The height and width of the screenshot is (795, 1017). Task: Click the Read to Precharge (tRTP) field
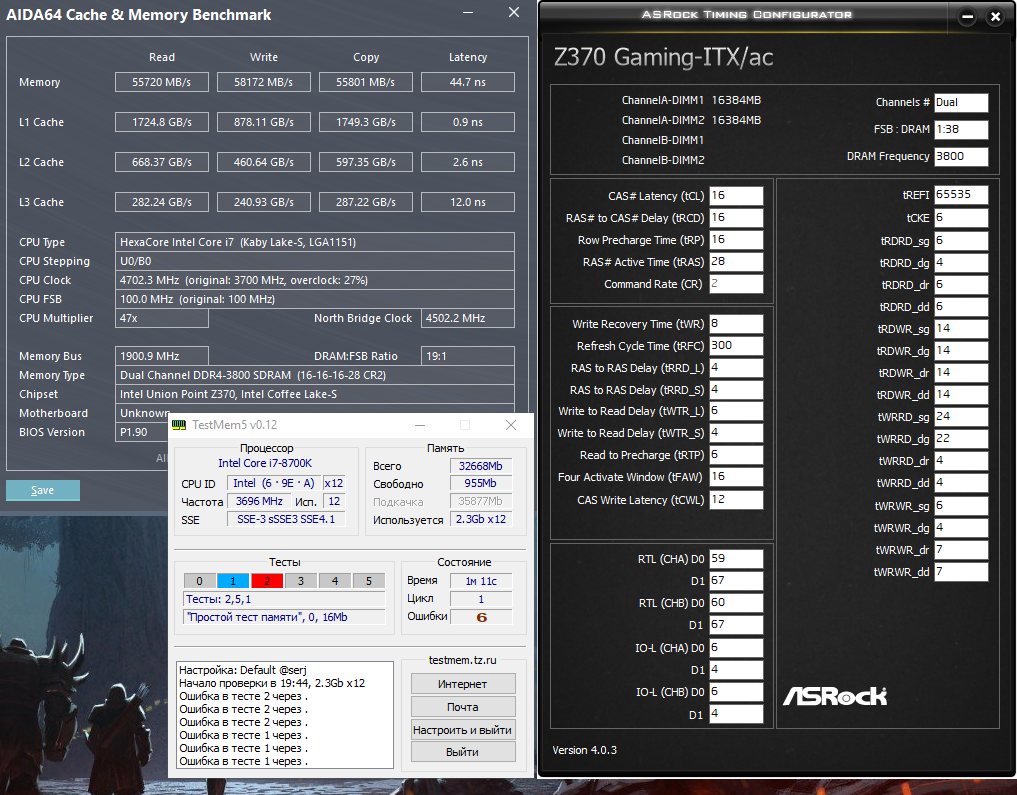(x=736, y=455)
